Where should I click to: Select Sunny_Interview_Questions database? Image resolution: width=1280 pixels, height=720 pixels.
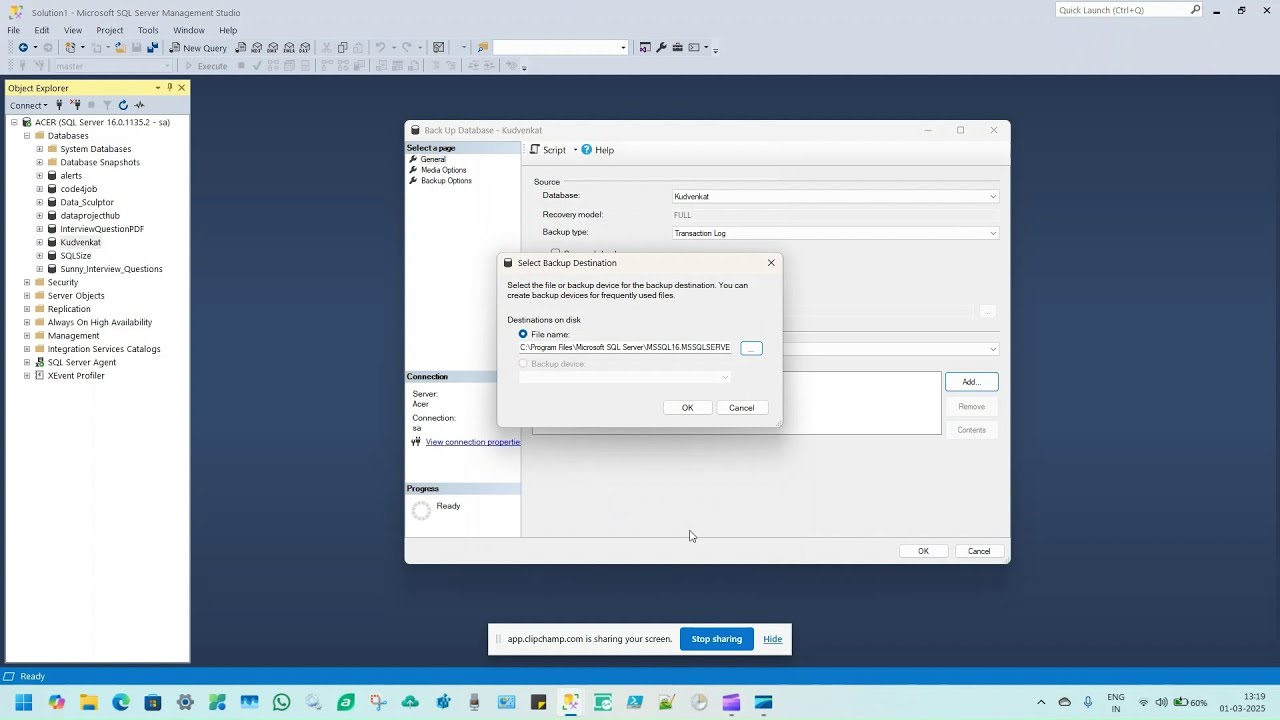tap(111, 269)
